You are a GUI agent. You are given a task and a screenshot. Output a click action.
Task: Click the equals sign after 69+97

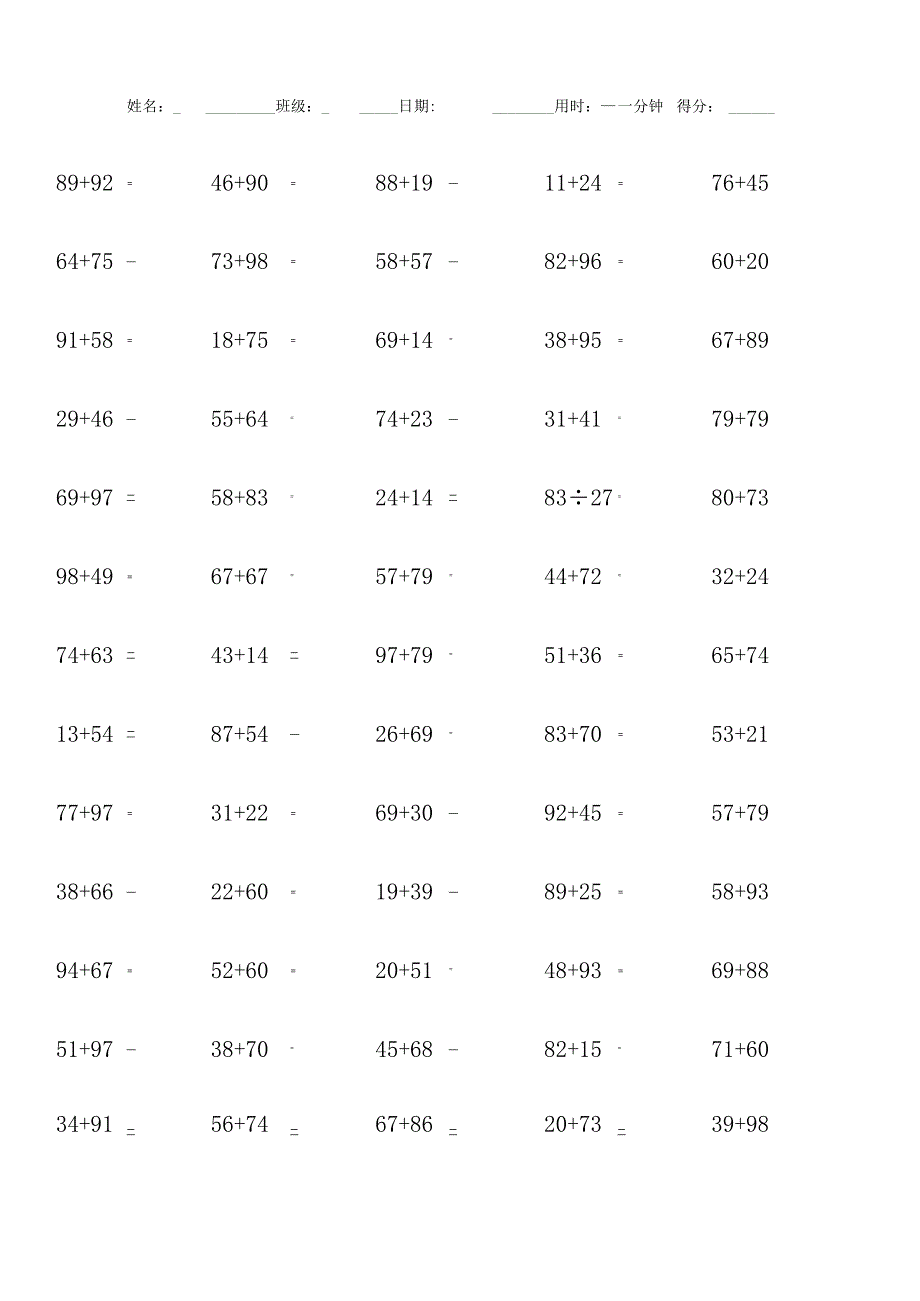pyautogui.click(x=131, y=498)
